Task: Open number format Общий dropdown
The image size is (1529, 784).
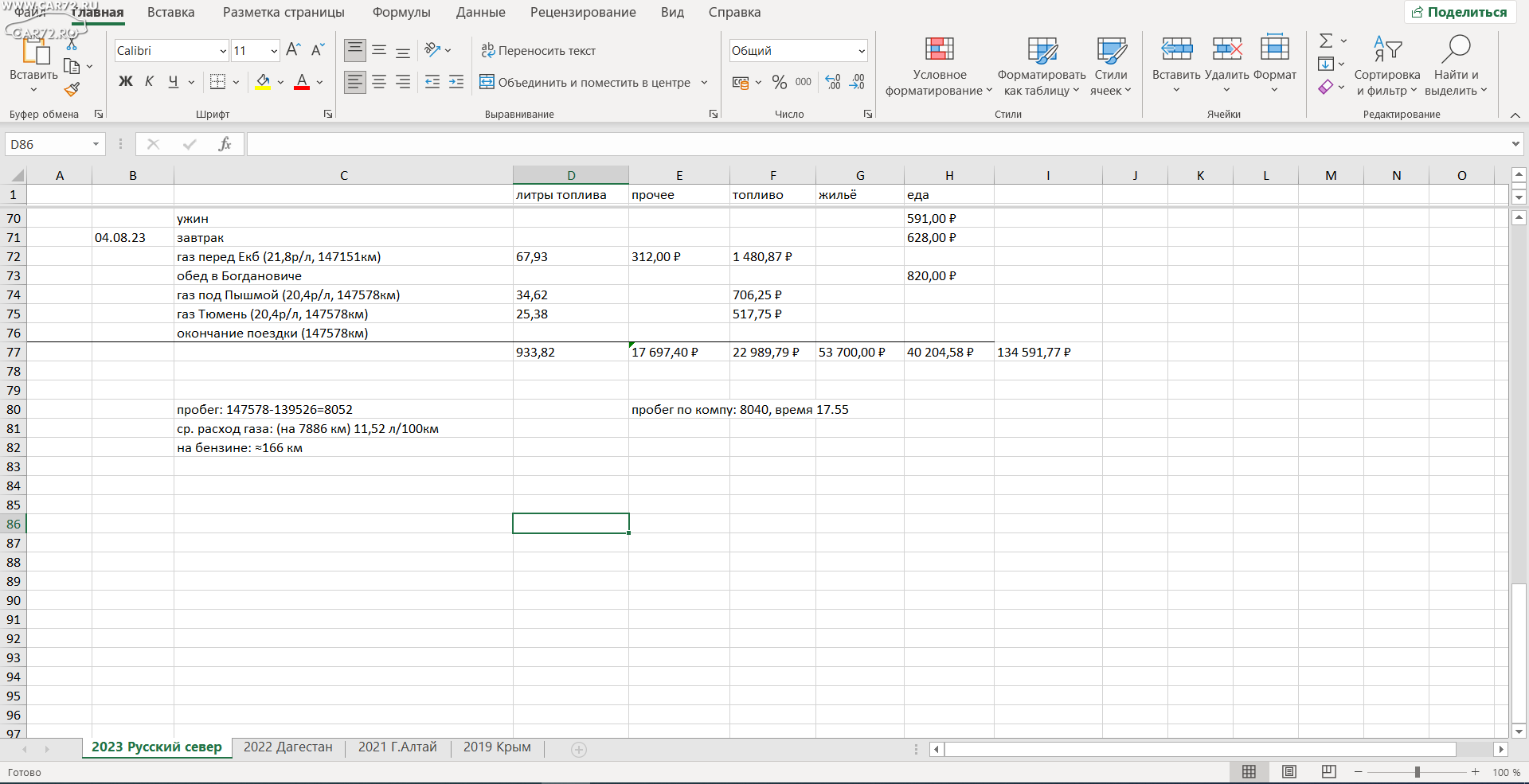Action: 862,51
